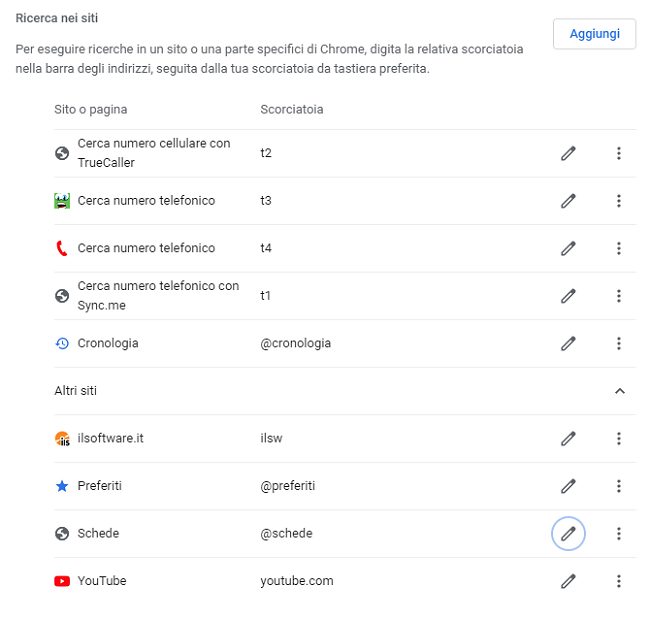Click the Aggiungi button

(594, 34)
